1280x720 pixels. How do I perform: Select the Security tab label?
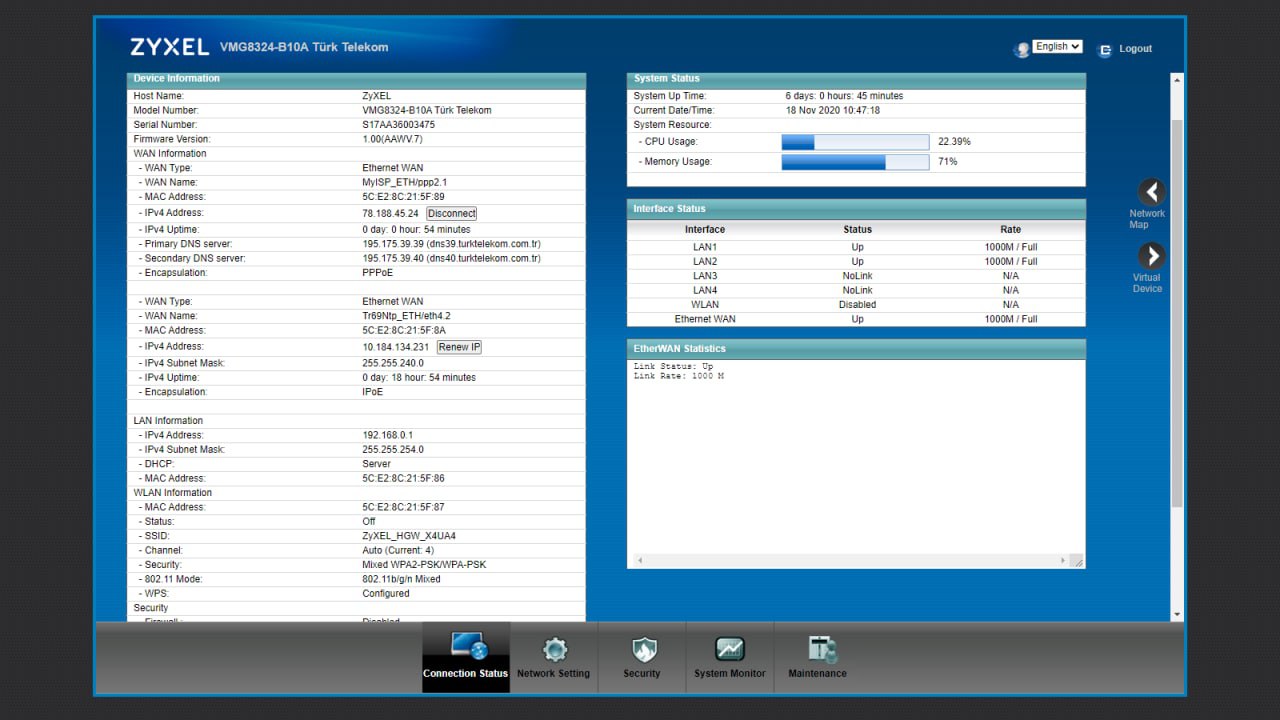coord(642,674)
